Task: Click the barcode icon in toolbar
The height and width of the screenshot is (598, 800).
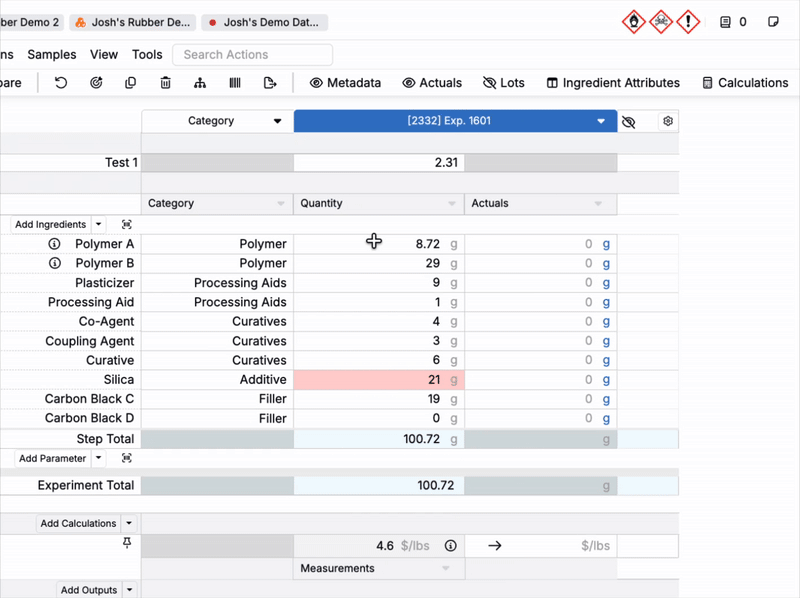Action: click(235, 83)
